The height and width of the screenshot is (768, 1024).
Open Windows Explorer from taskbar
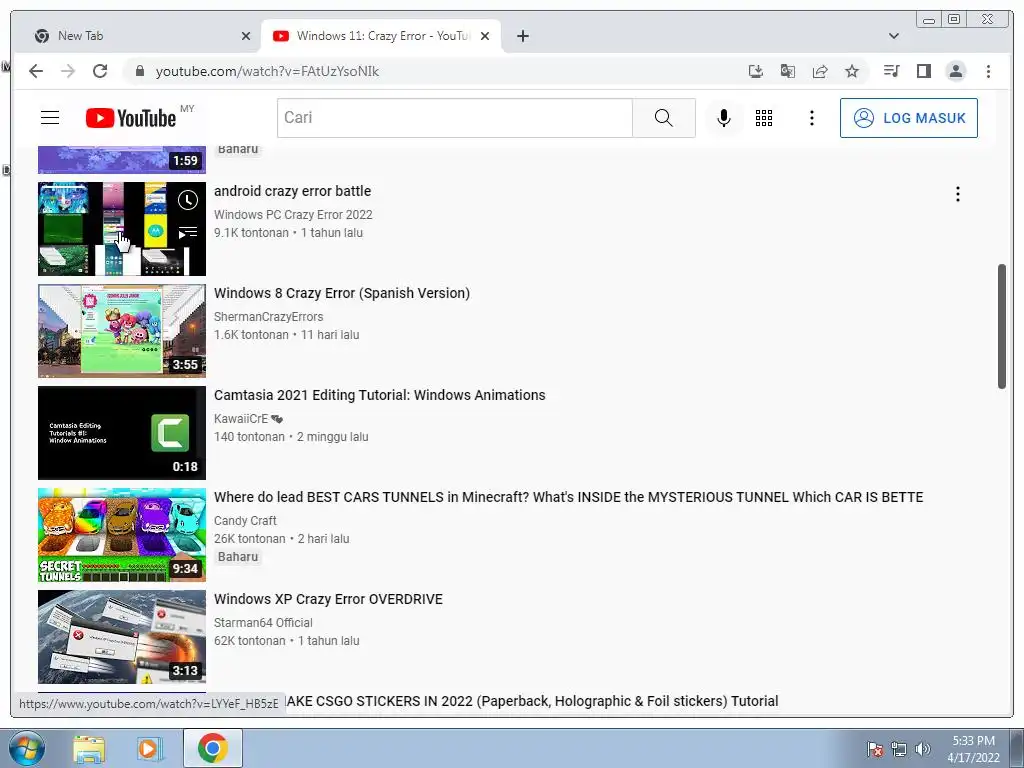(89, 748)
